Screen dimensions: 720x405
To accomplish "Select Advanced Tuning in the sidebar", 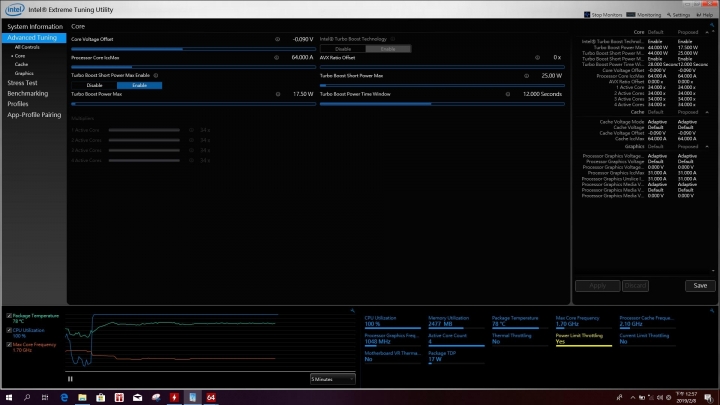I will point(34,38).
